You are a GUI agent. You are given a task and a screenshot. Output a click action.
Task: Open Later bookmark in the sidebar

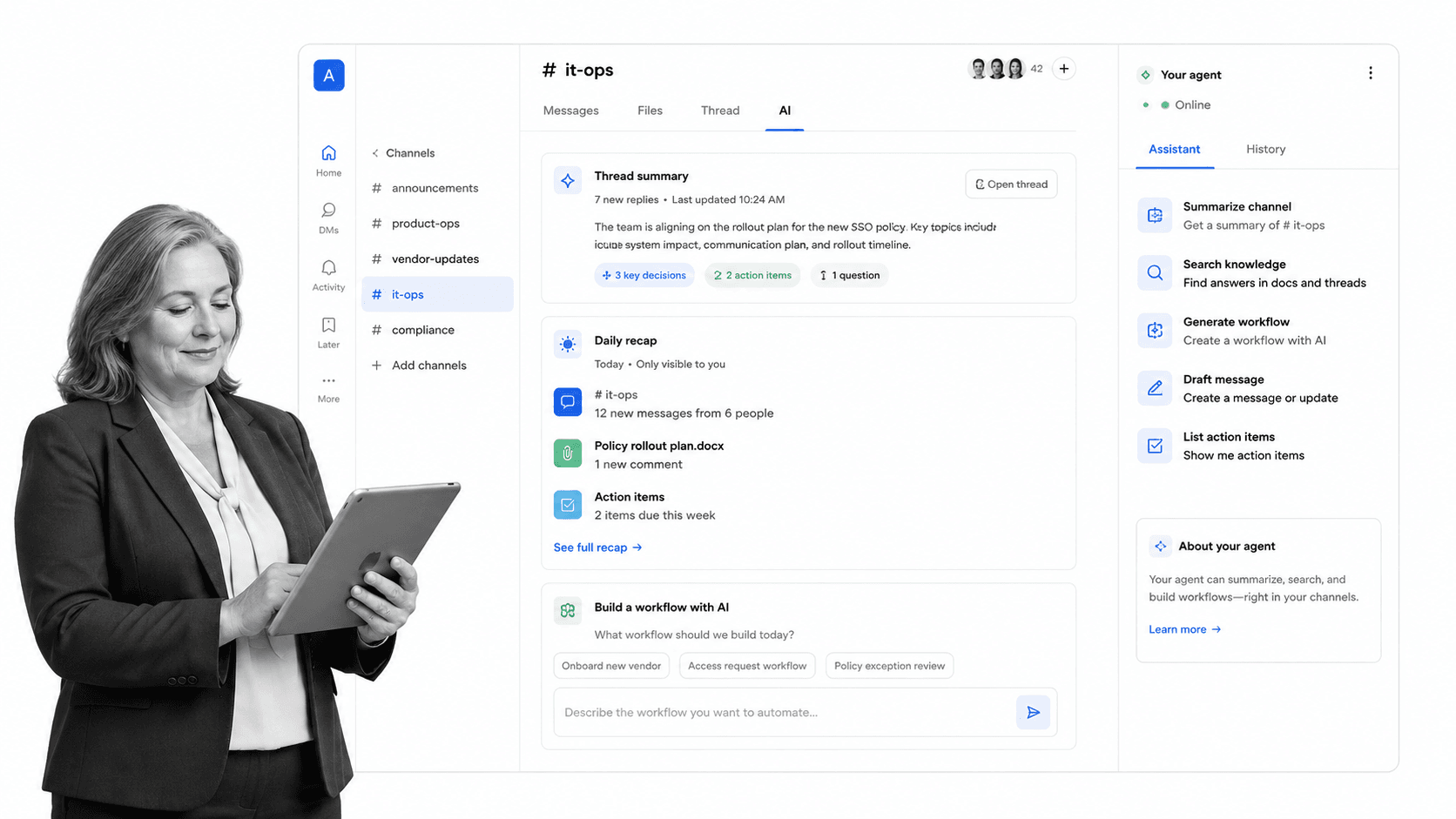tap(328, 332)
